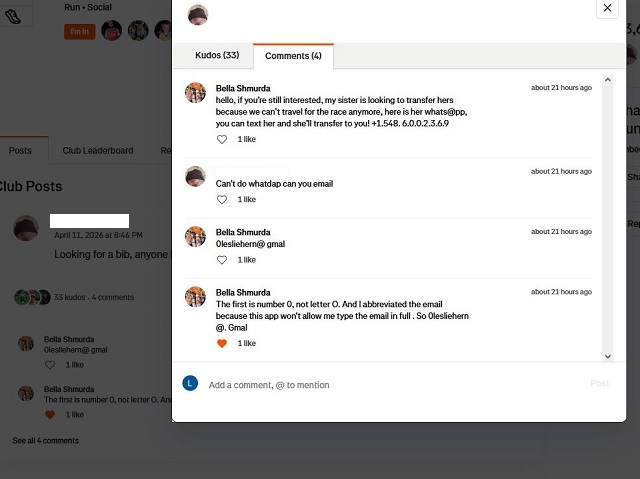Click '33 kudos · 4 comments' in background post
Image resolution: width=640 pixels, height=479 pixels.
coord(94,297)
